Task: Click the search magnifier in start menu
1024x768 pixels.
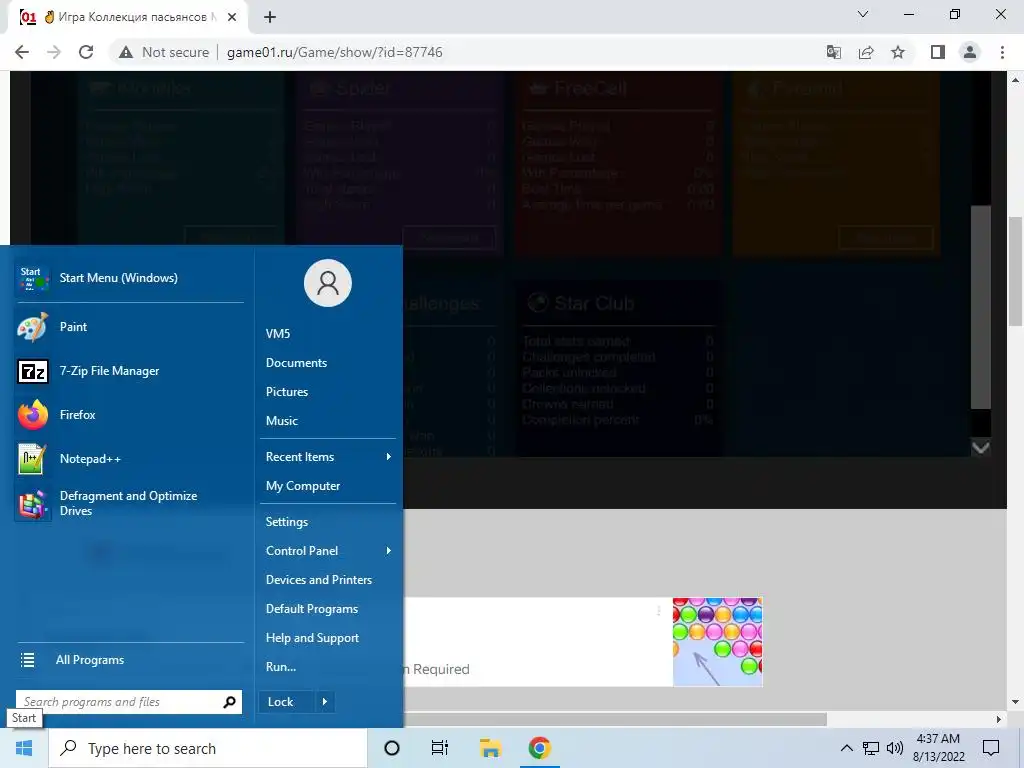Action: [x=229, y=702]
